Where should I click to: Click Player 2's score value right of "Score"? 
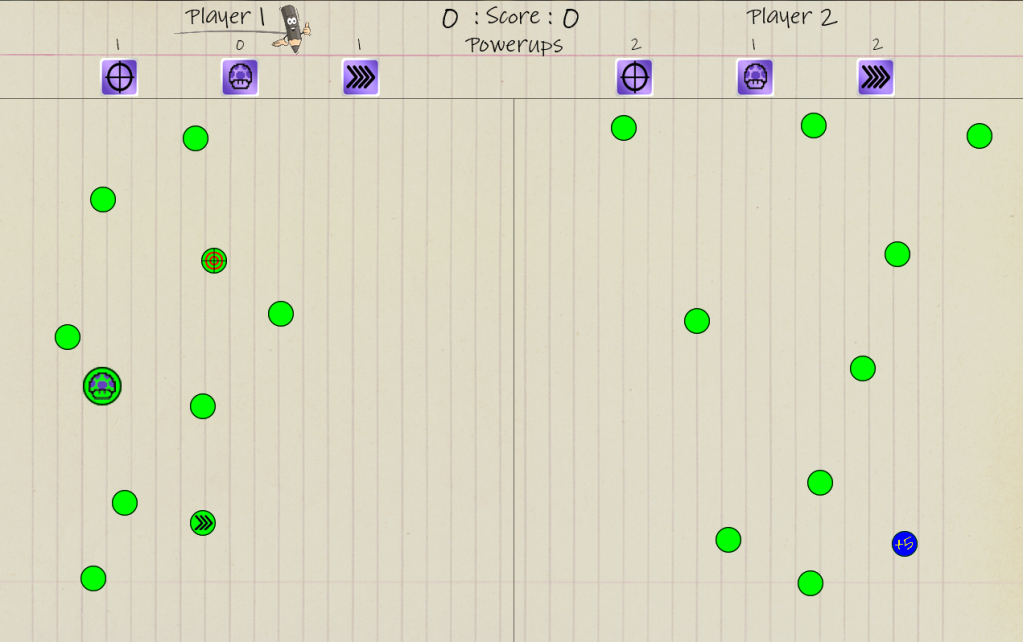point(571,19)
